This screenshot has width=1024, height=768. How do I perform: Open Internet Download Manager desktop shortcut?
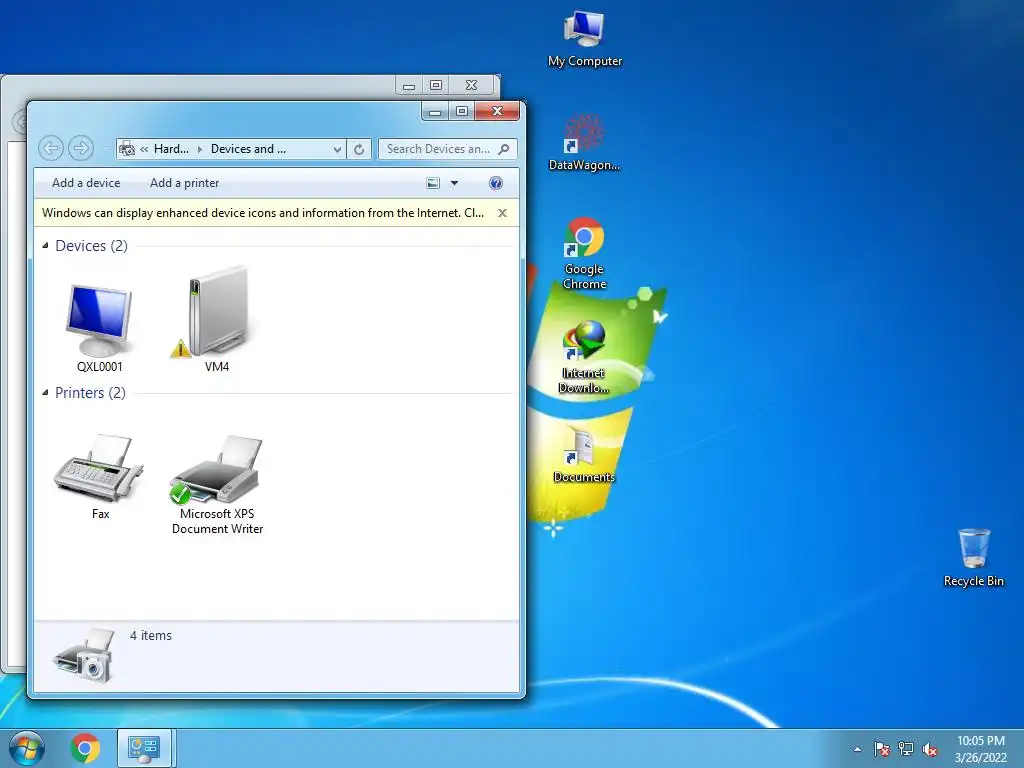584,357
